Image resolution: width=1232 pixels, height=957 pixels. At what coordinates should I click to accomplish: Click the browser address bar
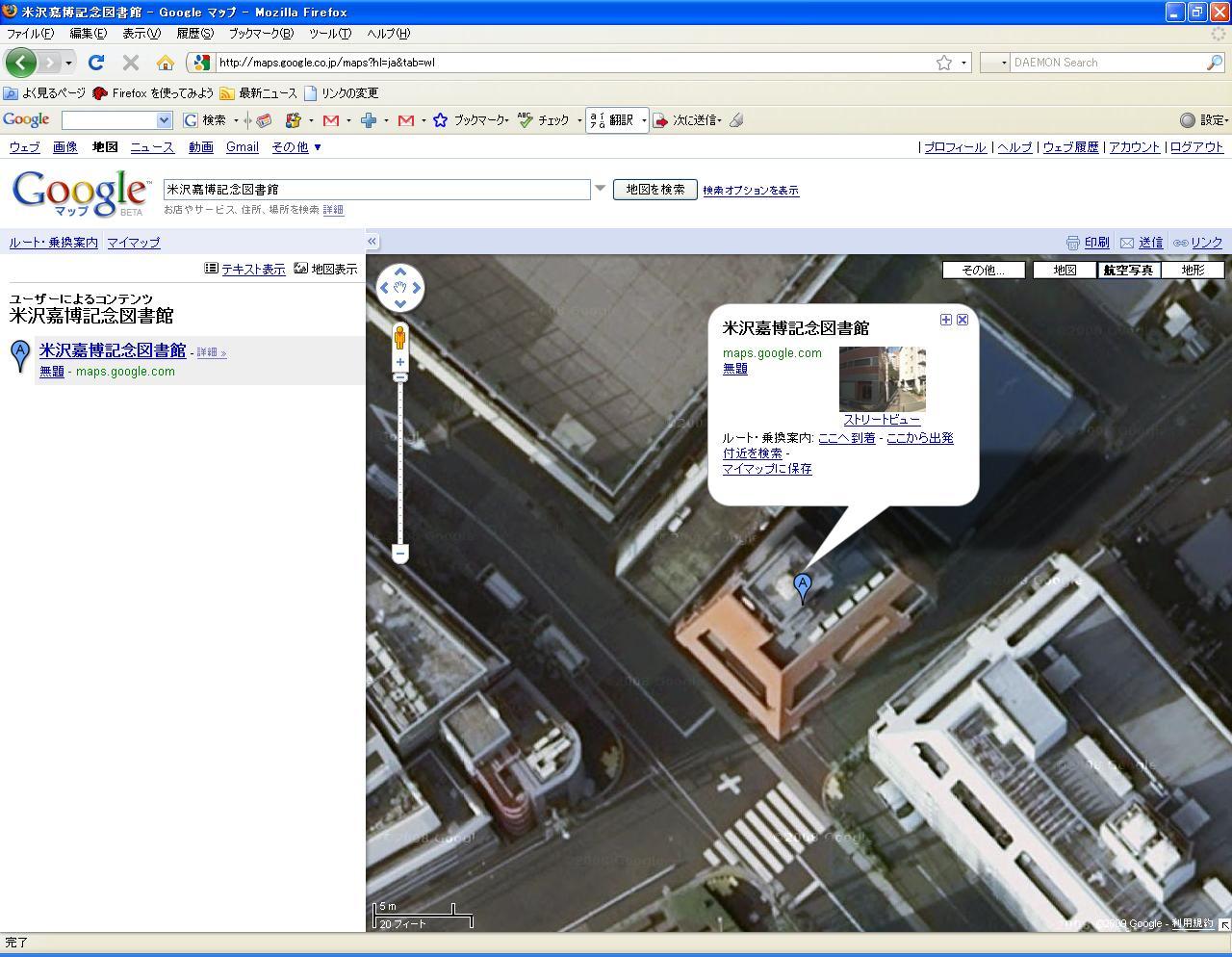(x=573, y=63)
